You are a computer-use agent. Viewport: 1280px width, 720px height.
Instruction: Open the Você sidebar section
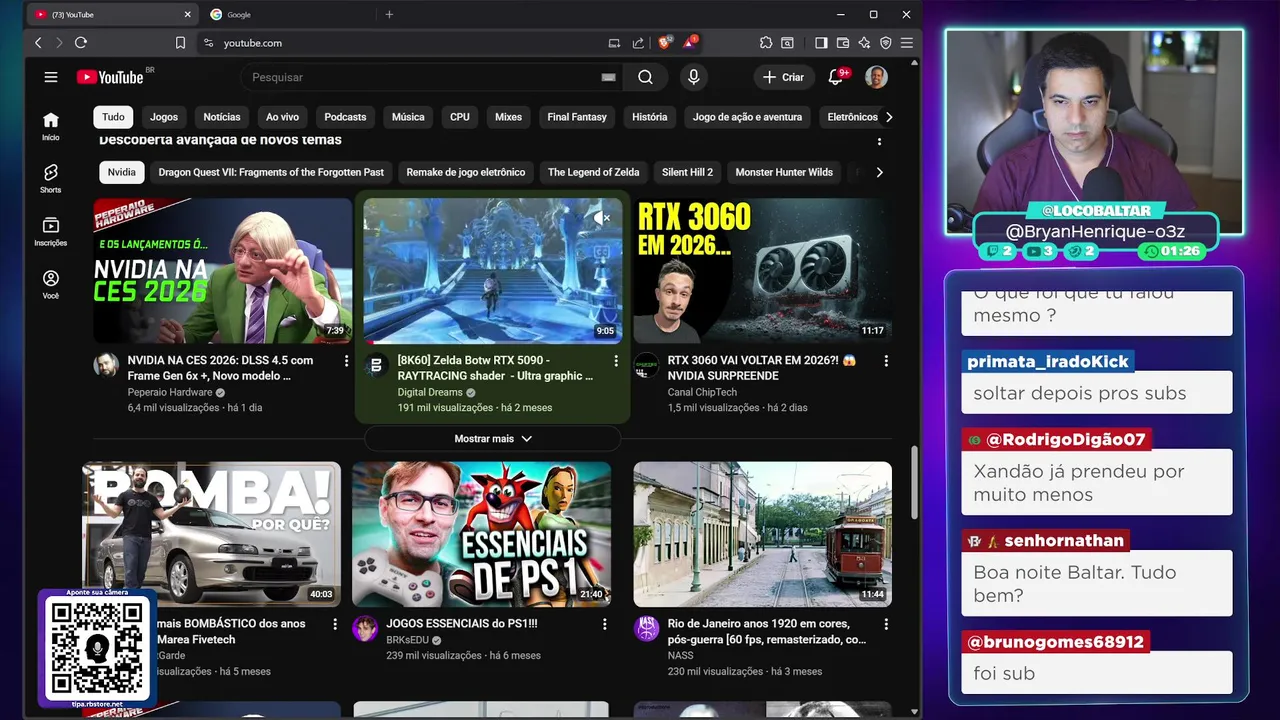point(51,284)
